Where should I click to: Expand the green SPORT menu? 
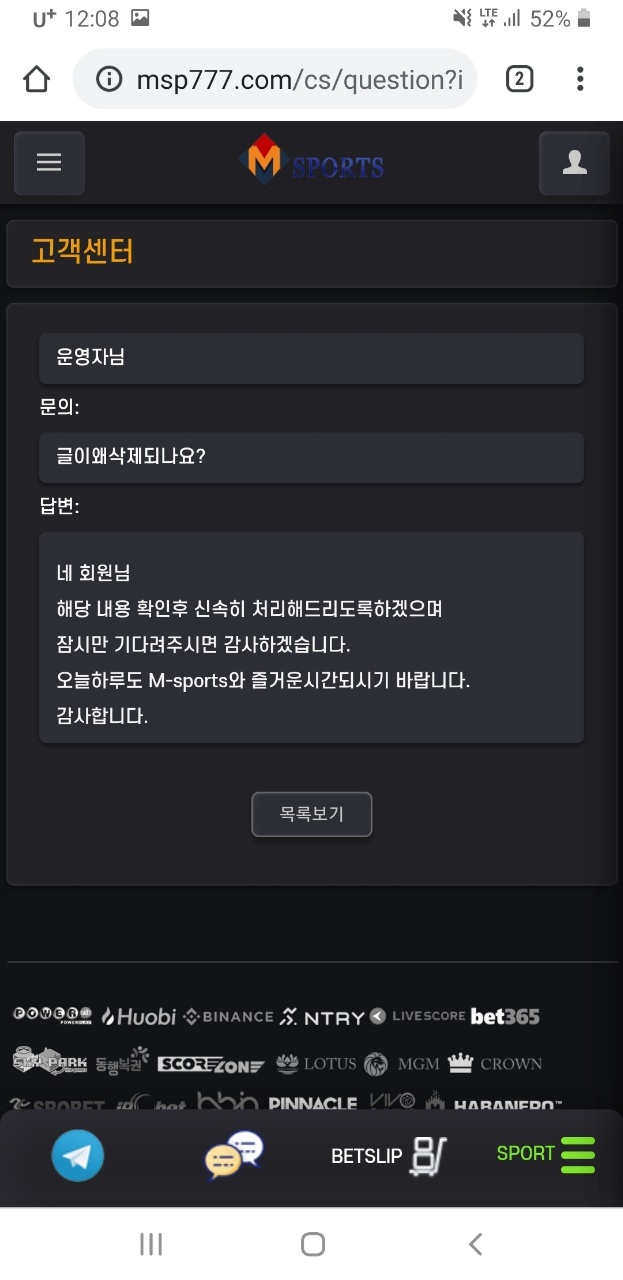(x=546, y=1154)
